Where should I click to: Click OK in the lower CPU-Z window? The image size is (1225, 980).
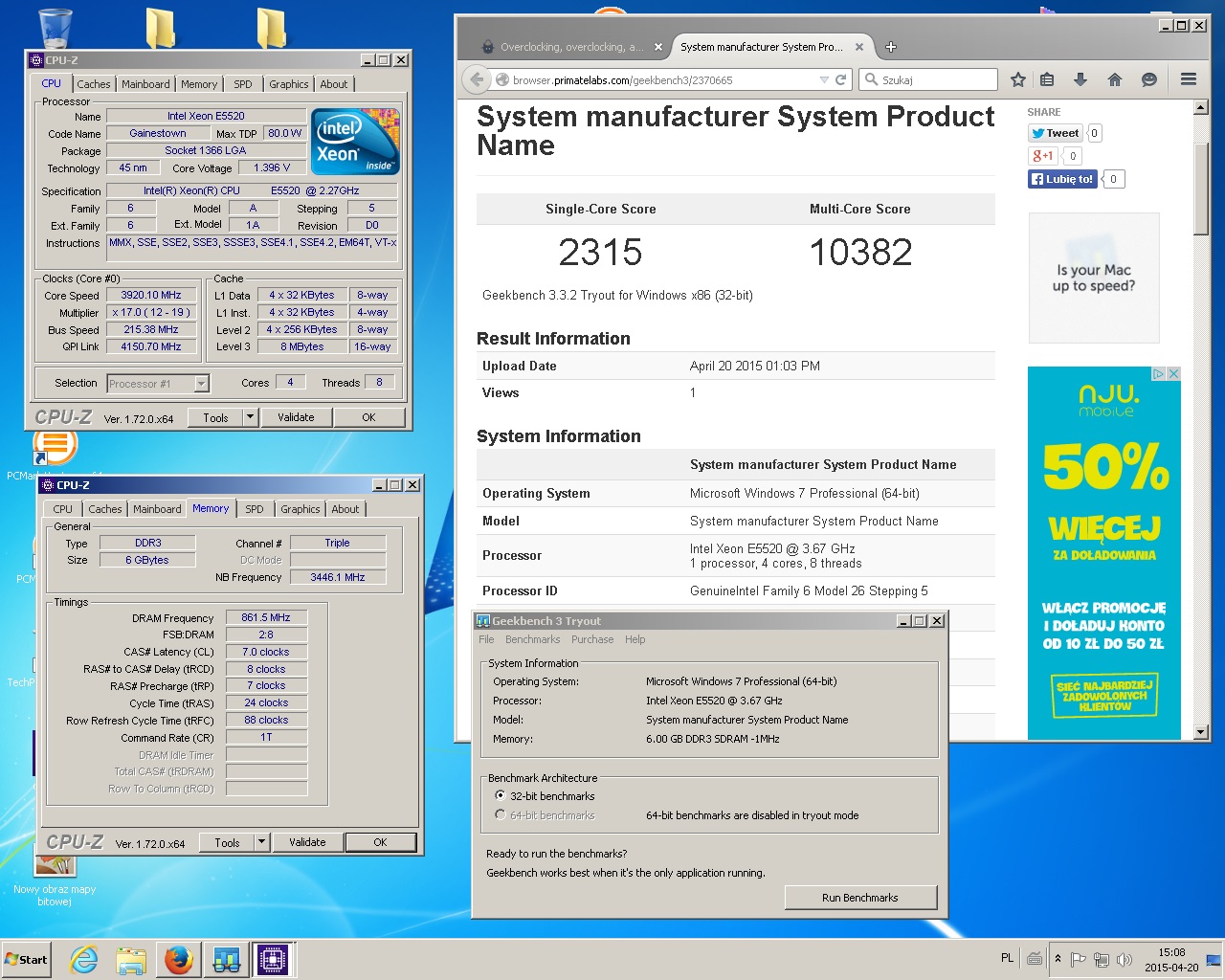(x=380, y=842)
